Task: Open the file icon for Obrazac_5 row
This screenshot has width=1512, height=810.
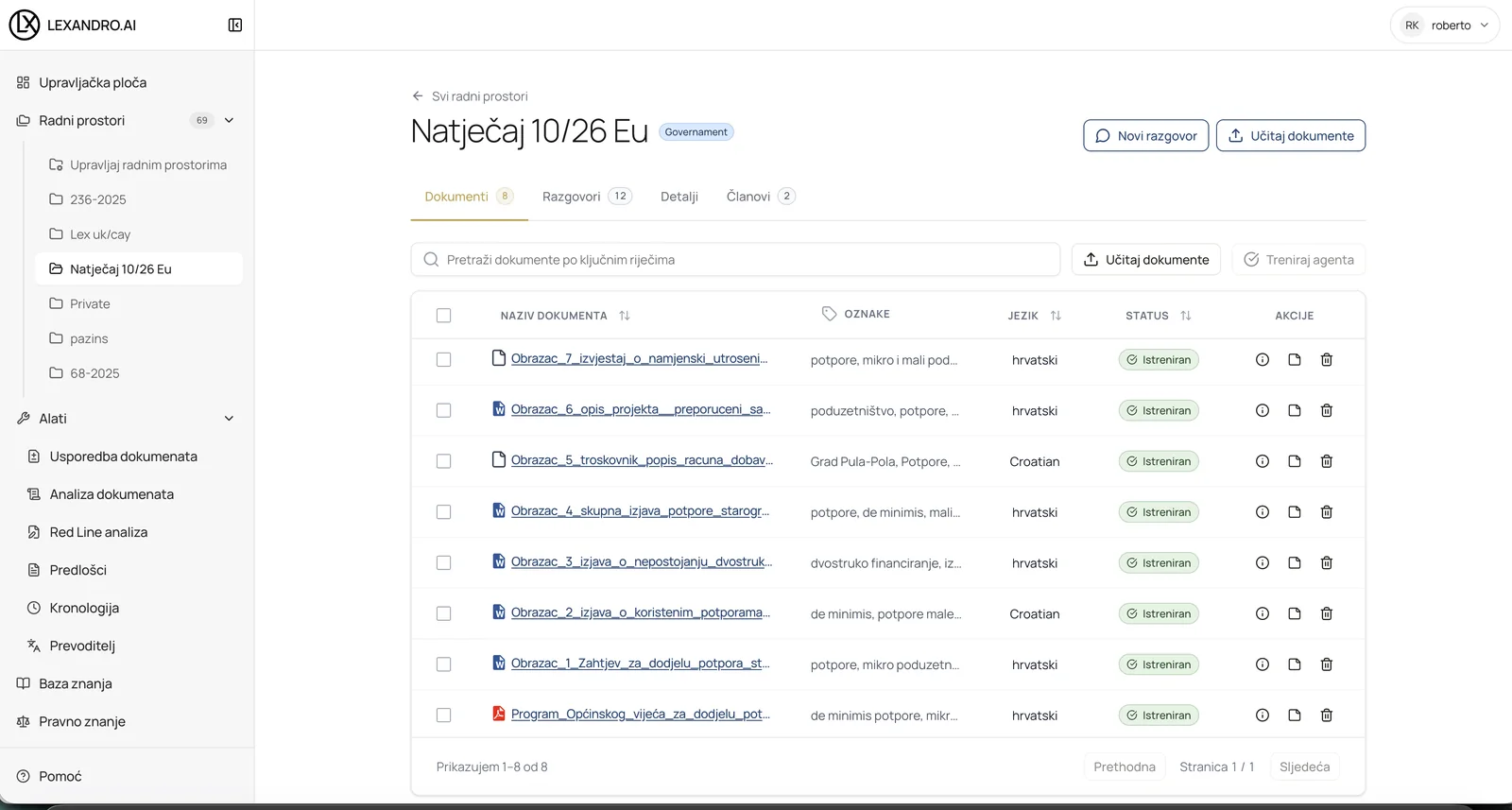Action: (x=1295, y=461)
